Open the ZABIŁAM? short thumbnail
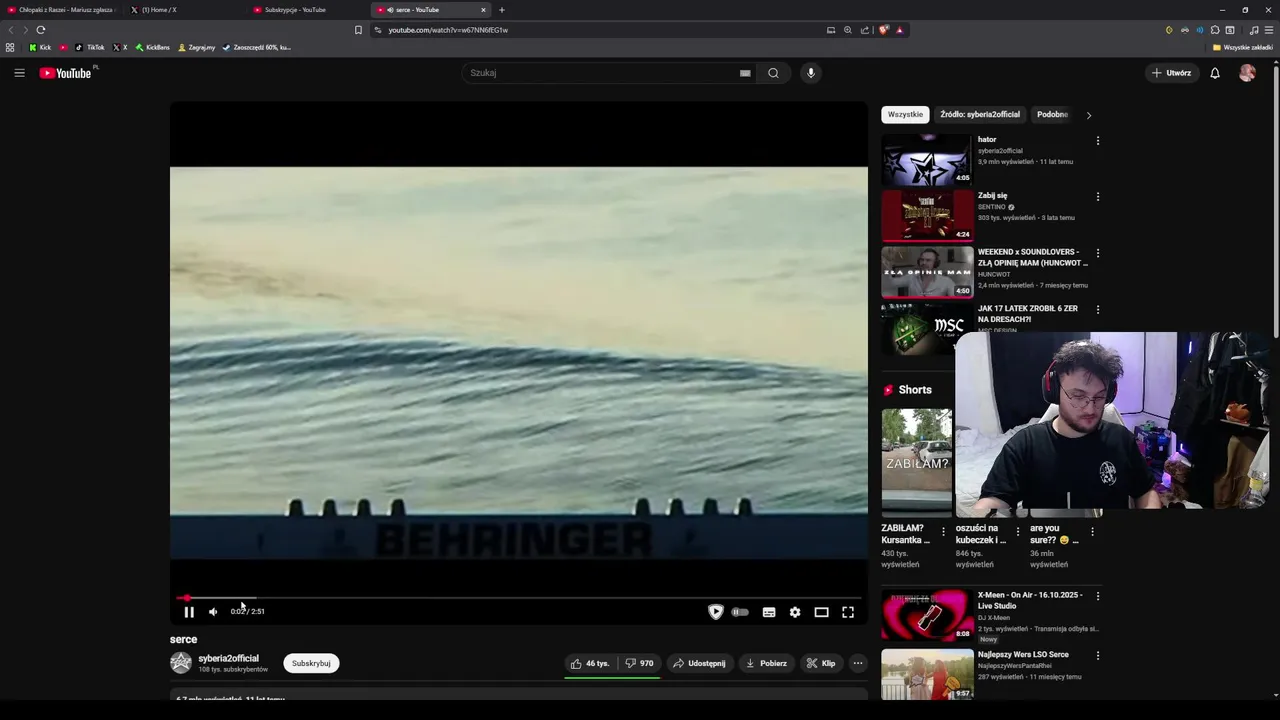The width and height of the screenshot is (1280, 720). point(917,463)
